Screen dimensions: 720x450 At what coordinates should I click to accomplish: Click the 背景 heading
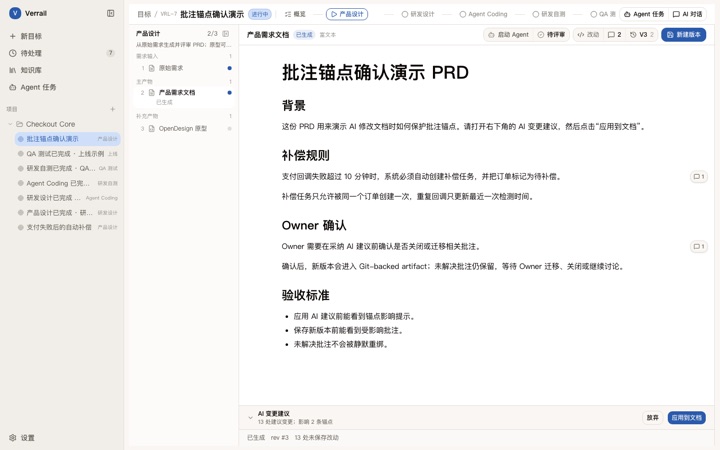(x=293, y=106)
